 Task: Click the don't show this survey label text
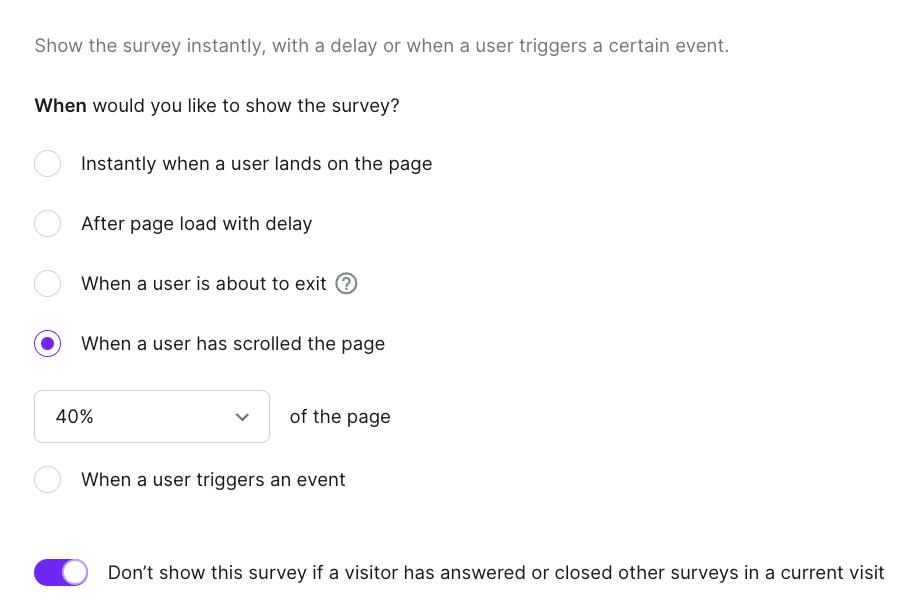495,573
